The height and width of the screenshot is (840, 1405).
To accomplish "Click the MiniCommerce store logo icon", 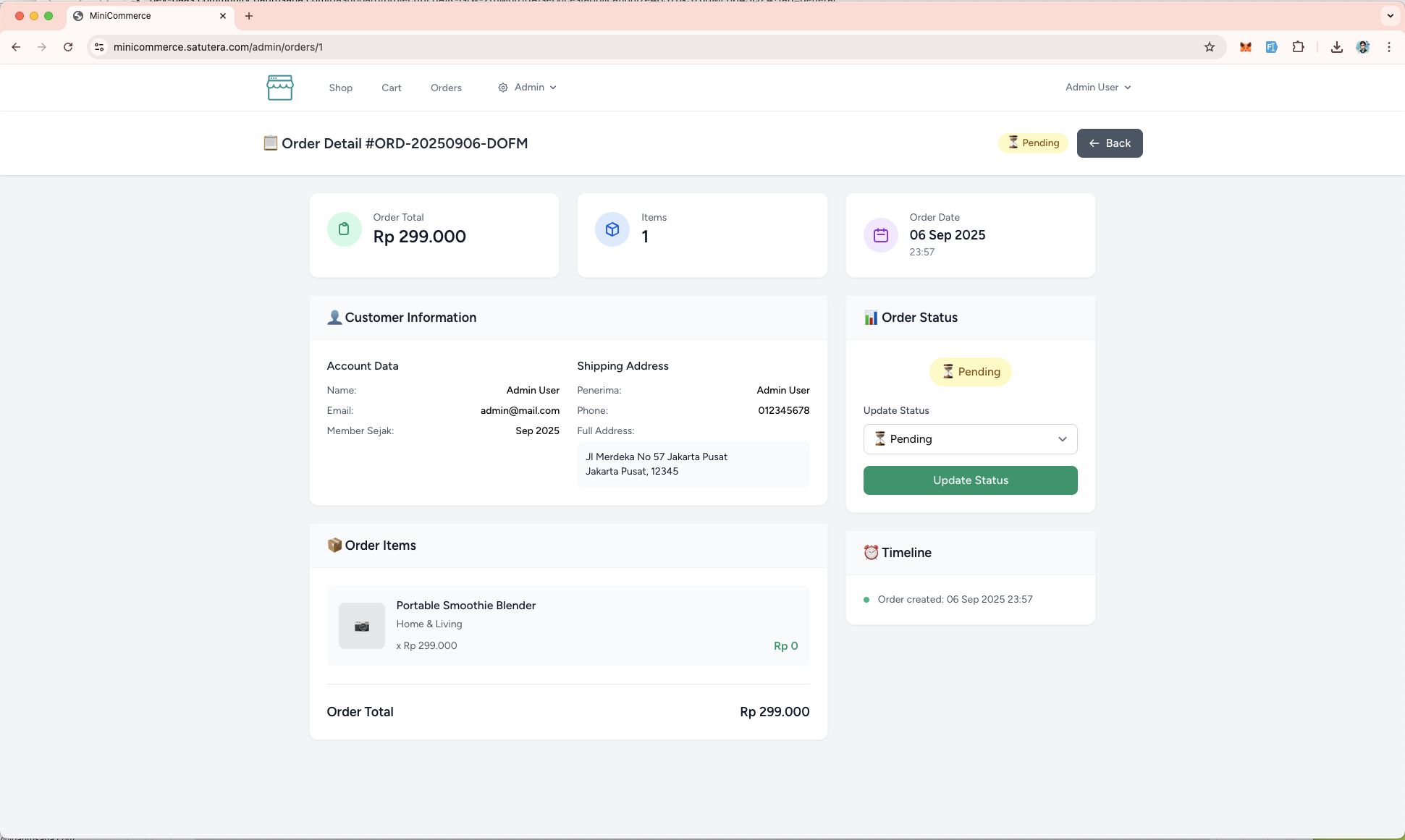I will point(279,88).
